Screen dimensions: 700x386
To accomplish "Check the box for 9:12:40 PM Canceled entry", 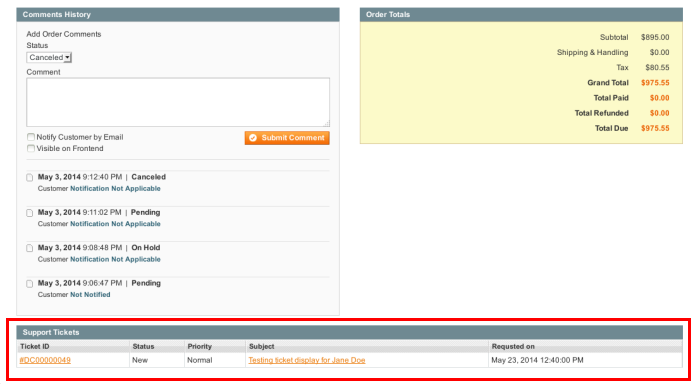I will [x=29, y=178].
